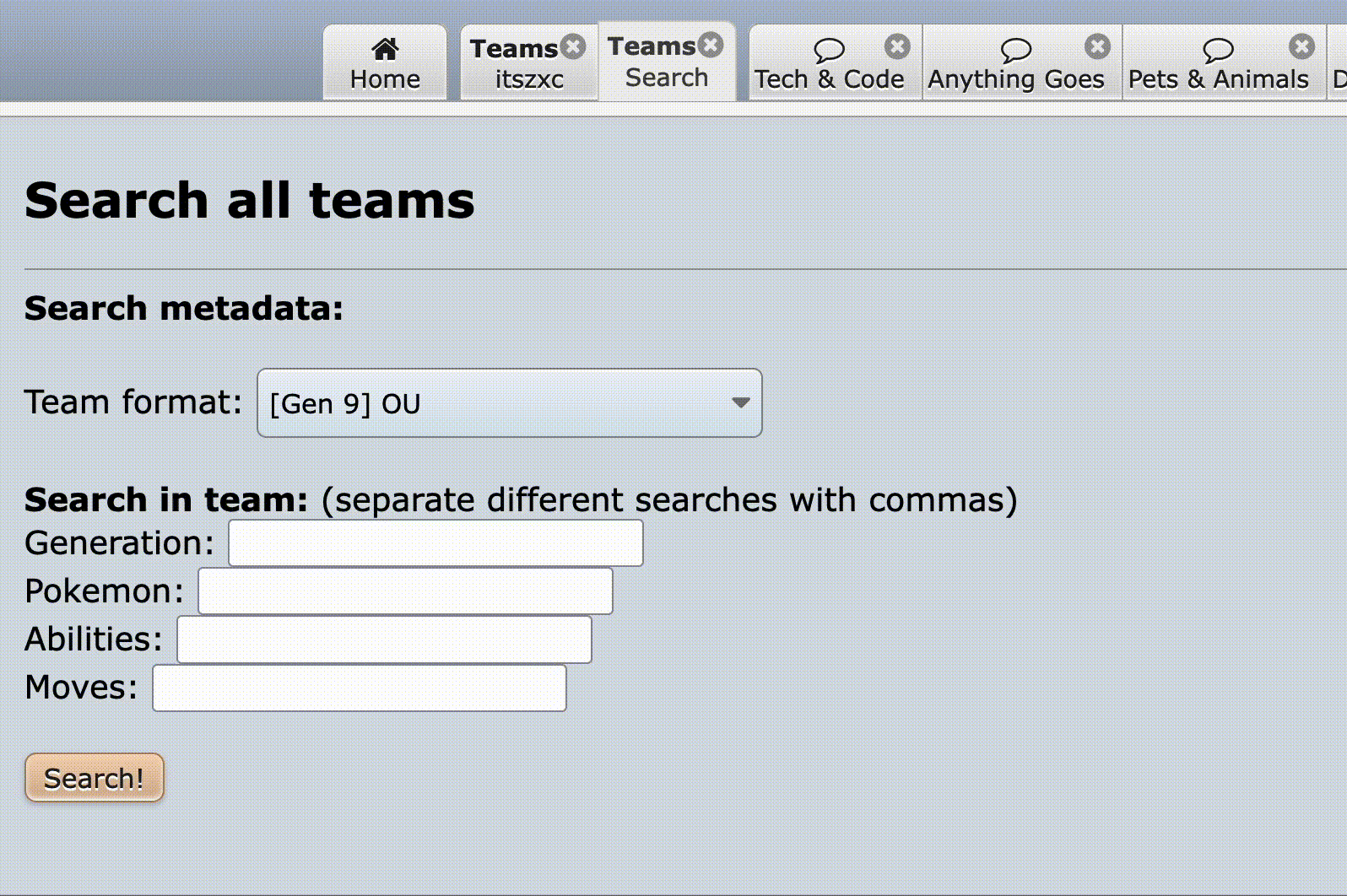Open the Team format dropdown
This screenshot has height=896, width=1347.
click(510, 403)
